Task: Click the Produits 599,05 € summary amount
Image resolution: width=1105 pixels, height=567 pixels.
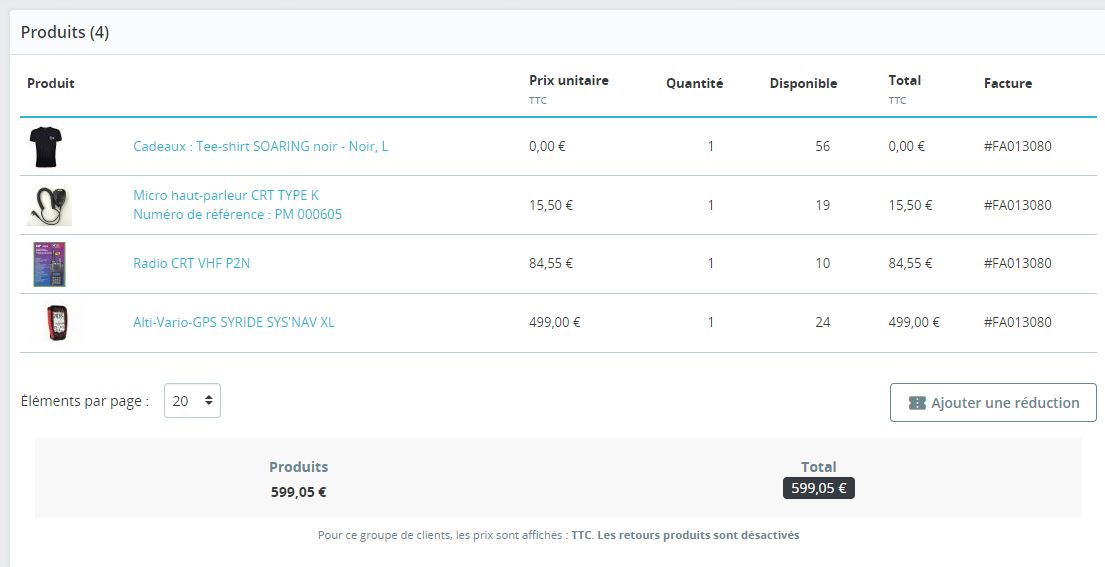Action: [x=299, y=492]
